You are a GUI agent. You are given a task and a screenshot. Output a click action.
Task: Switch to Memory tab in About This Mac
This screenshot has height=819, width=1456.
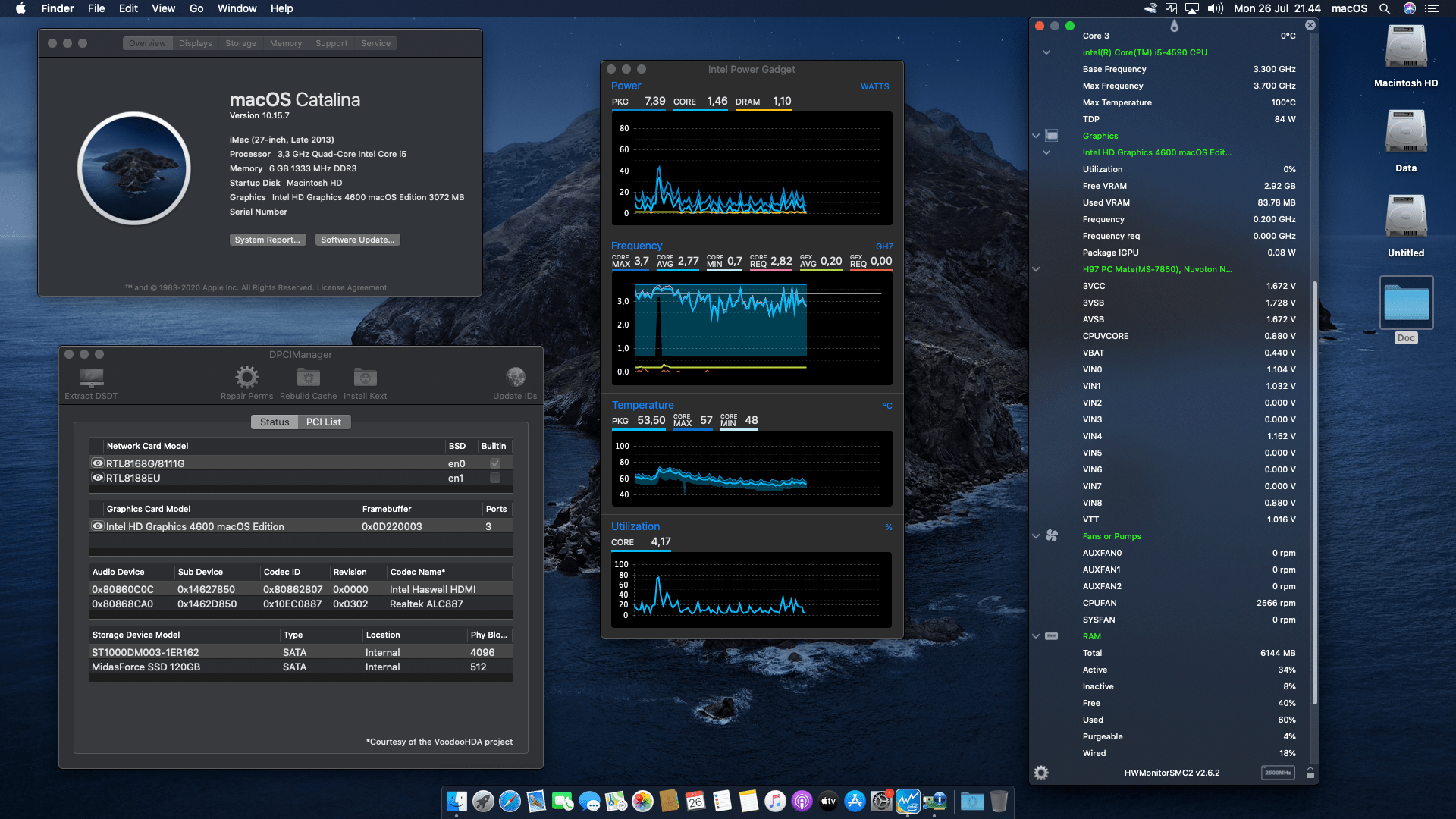[x=286, y=43]
